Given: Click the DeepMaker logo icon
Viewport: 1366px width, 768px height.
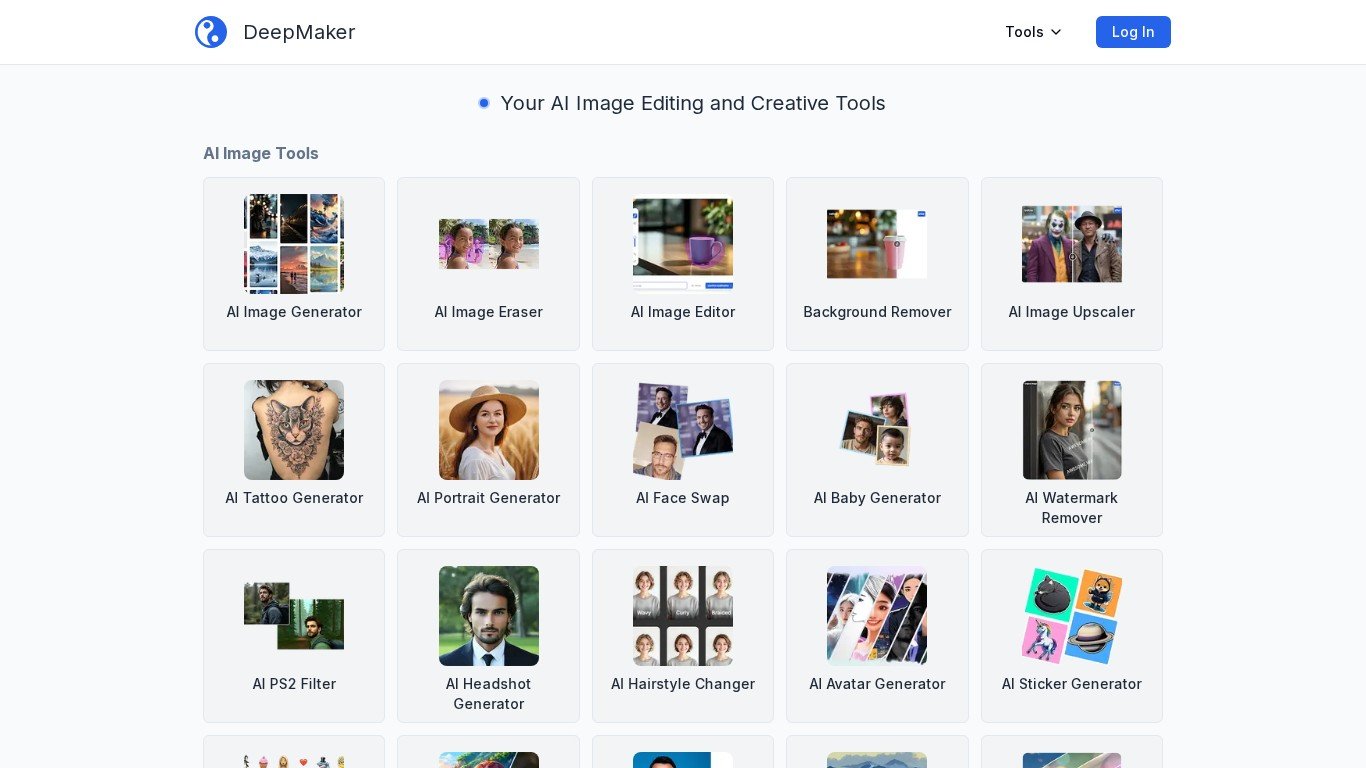Looking at the screenshot, I should (211, 32).
